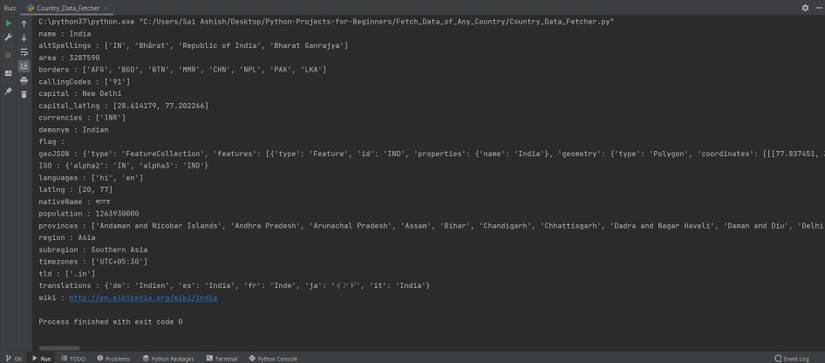This screenshot has height=363, width=825.
Task: Click the Stop process square icon
Action: pyautogui.click(x=8, y=55)
